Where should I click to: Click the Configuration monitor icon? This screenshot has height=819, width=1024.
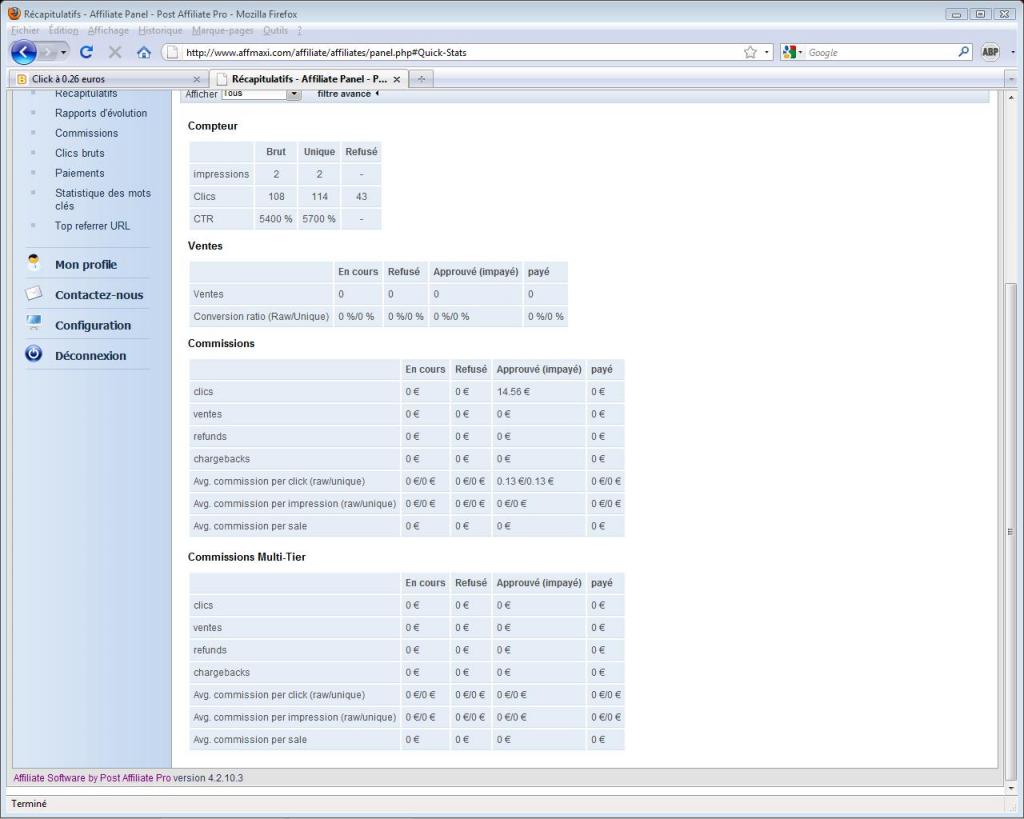tap(33, 323)
